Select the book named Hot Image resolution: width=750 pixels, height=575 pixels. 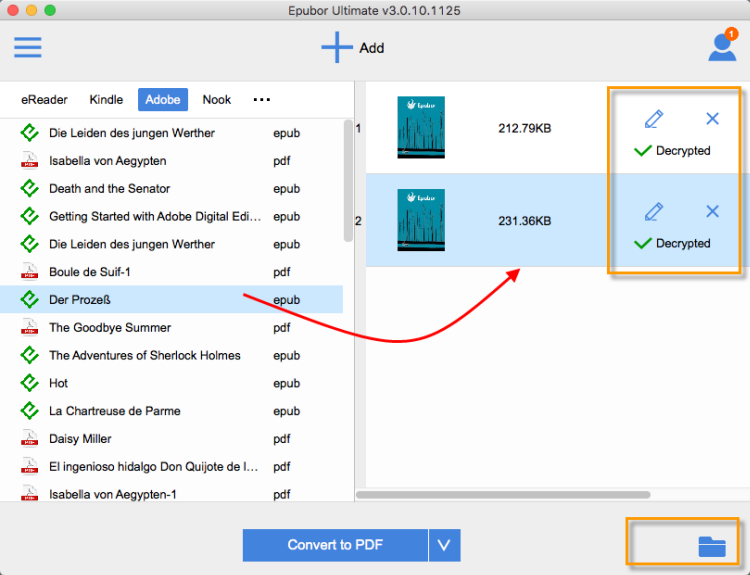tap(58, 383)
